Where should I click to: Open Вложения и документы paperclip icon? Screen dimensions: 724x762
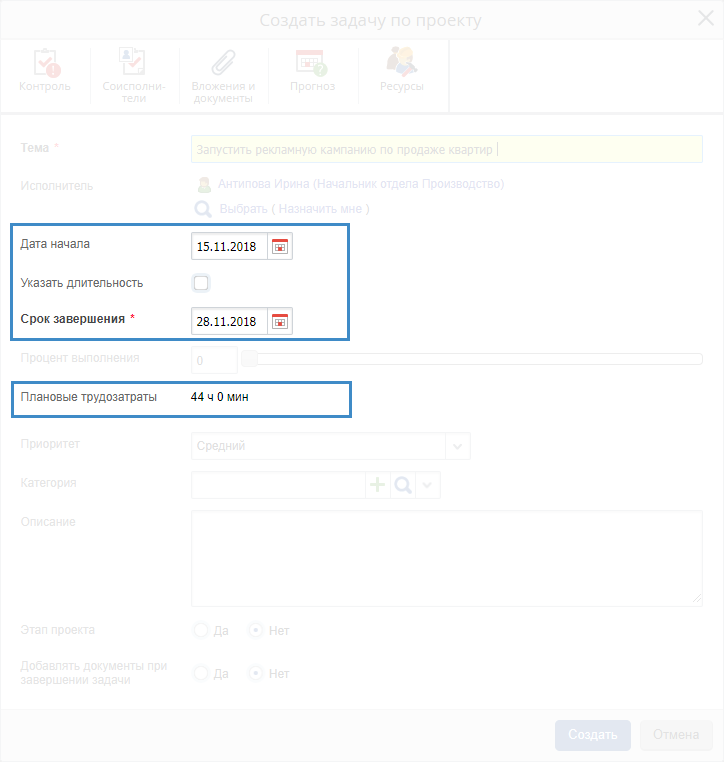click(223, 62)
